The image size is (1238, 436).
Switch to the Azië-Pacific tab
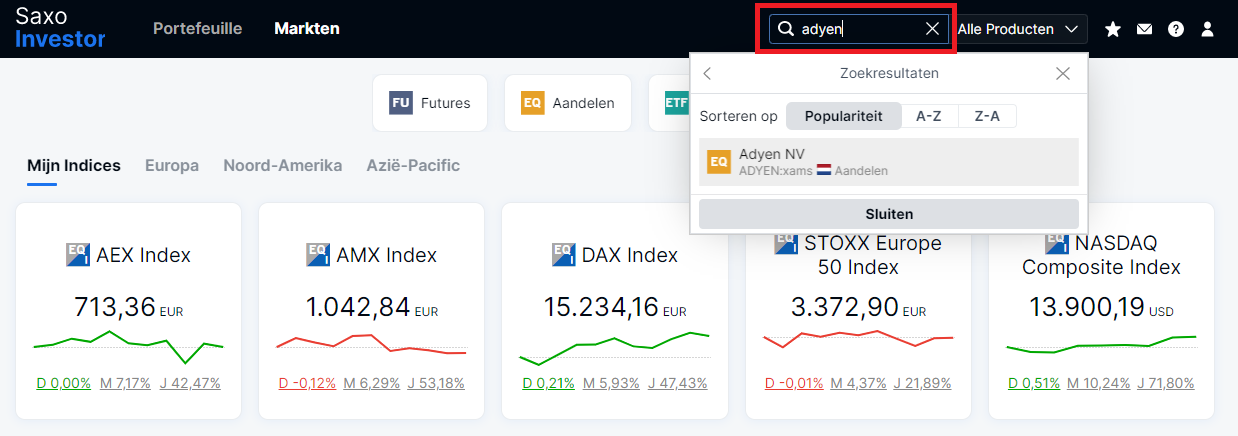tap(413, 166)
